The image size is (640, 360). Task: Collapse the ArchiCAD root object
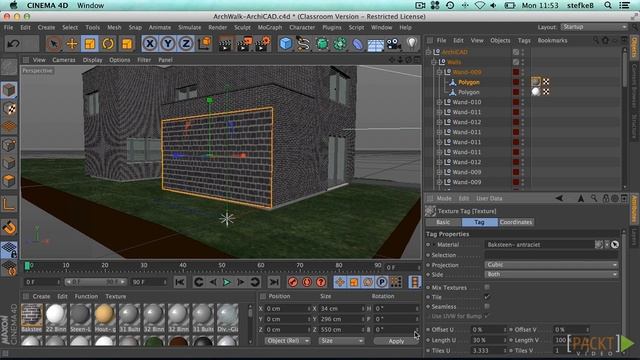click(428, 52)
